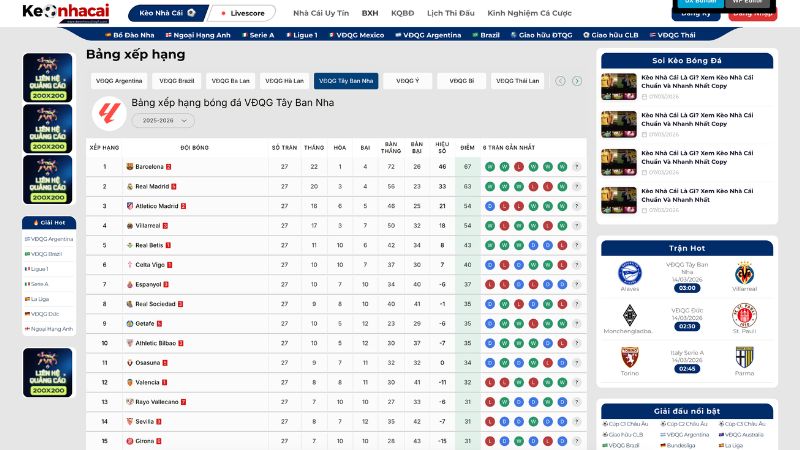Image resolution: width=800 pixels, height=450 pixels.
Task: Click the Torino team logo
Action: pos(629,356)
